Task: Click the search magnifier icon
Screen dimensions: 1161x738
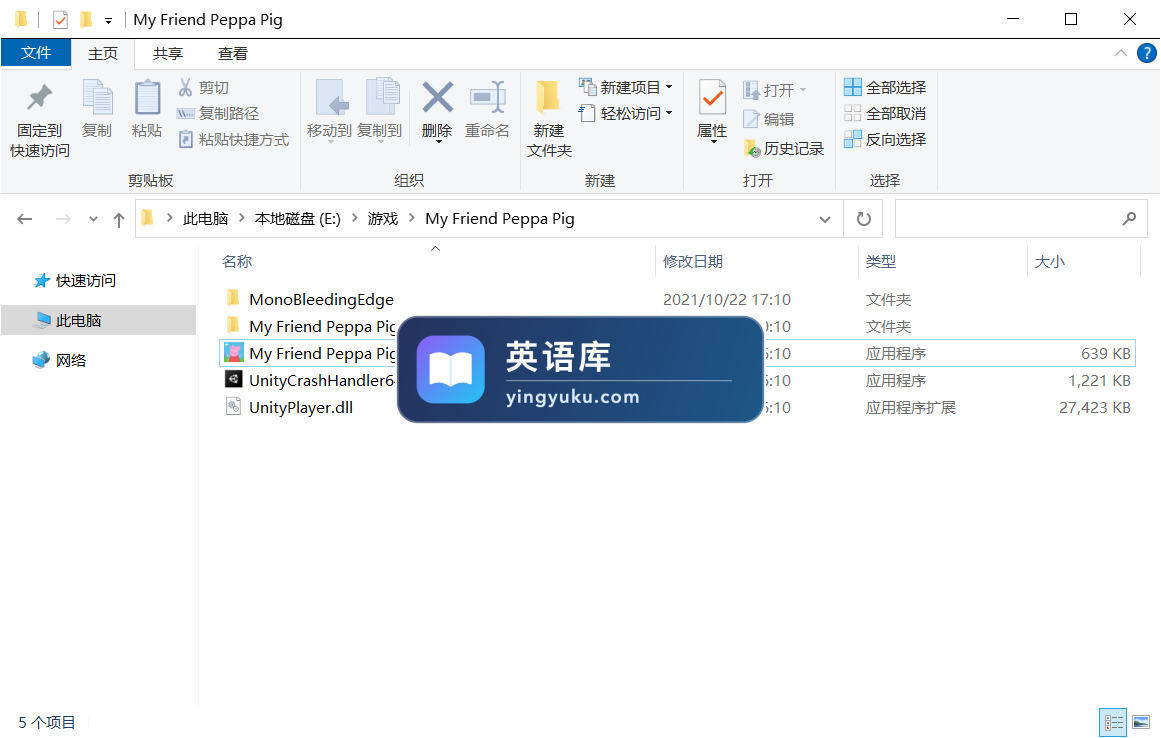Action: click(x=1129, y=218)
